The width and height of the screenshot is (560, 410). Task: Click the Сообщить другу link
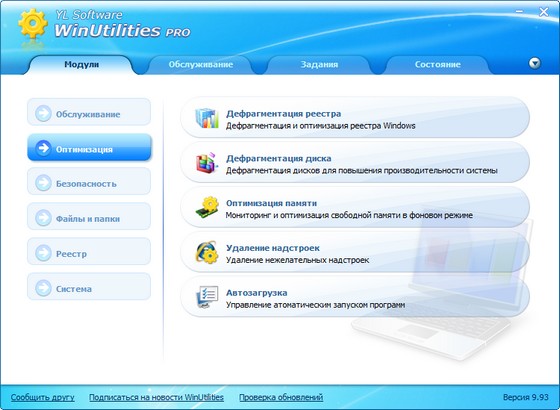(x=42, y=397)
